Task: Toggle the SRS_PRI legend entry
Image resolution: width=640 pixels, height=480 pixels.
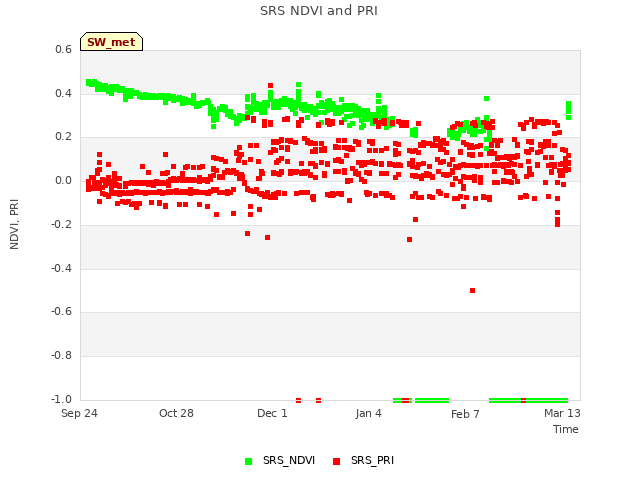Action: point(363,460)
